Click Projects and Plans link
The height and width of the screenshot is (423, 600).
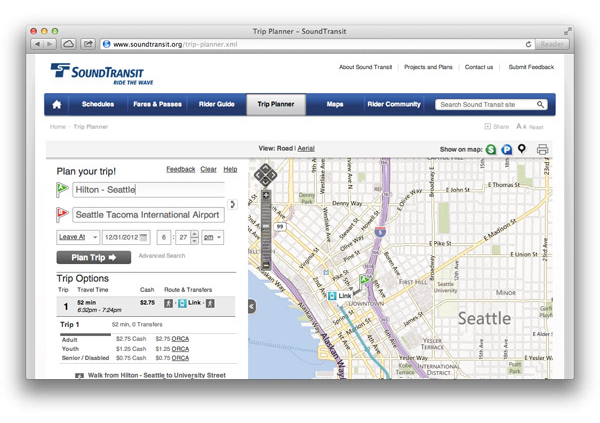point(428,67)
